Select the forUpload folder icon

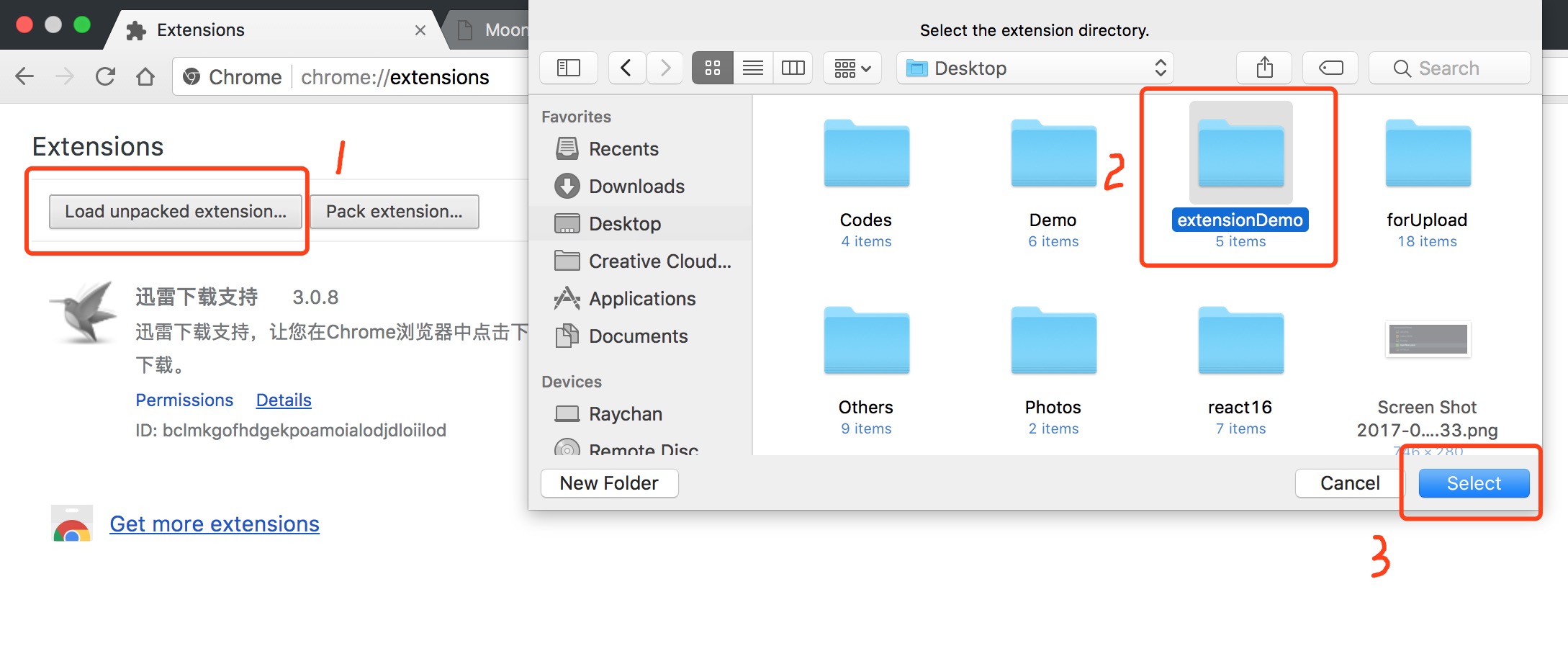[1428, 153]
